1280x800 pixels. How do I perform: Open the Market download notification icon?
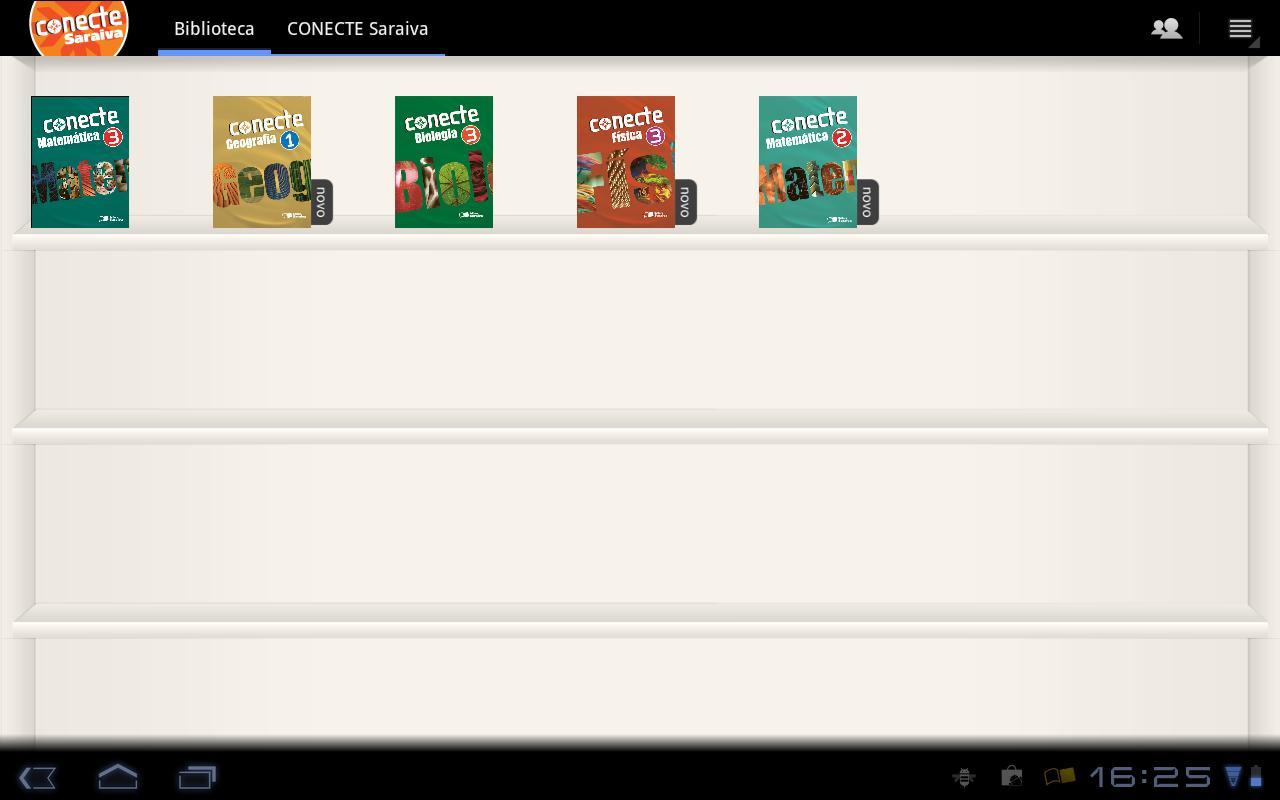(1011, 777)
